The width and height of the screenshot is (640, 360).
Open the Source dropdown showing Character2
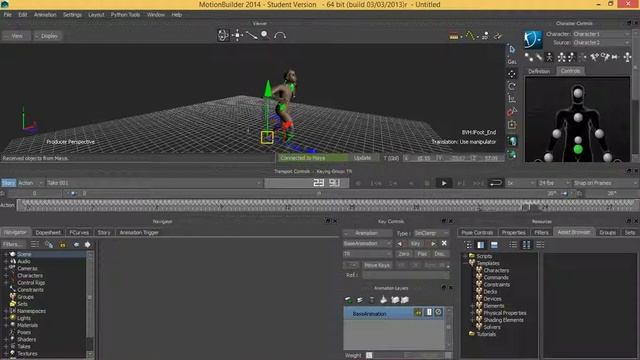pyautogui.click(x=601, y=42)
